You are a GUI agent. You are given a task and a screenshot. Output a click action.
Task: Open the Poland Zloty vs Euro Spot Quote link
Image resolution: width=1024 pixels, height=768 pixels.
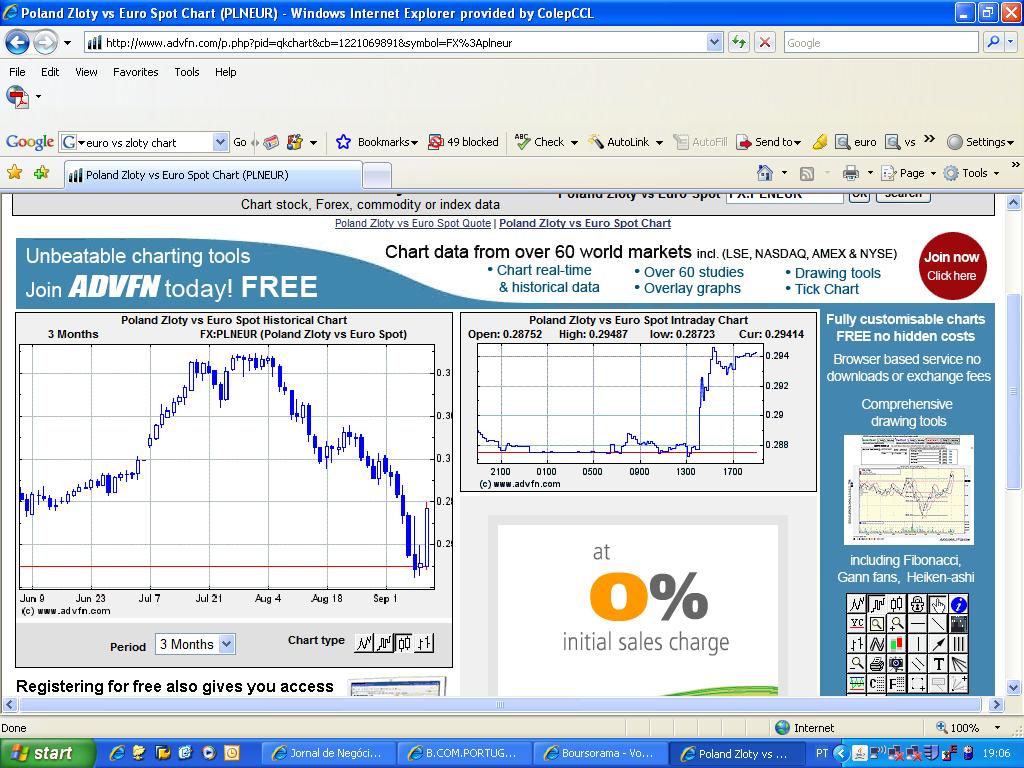click(x=413, y=223)
